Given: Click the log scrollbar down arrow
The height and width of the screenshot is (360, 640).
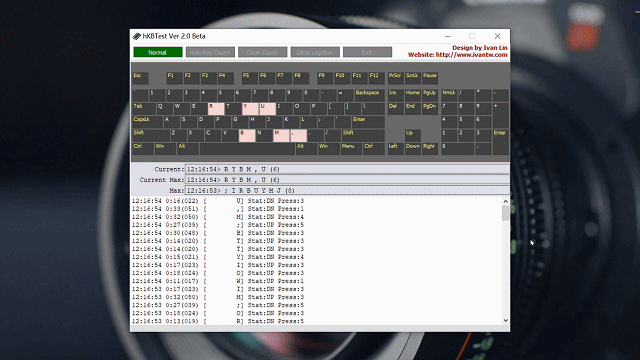Looking at the screenshot, I should 506,321.
